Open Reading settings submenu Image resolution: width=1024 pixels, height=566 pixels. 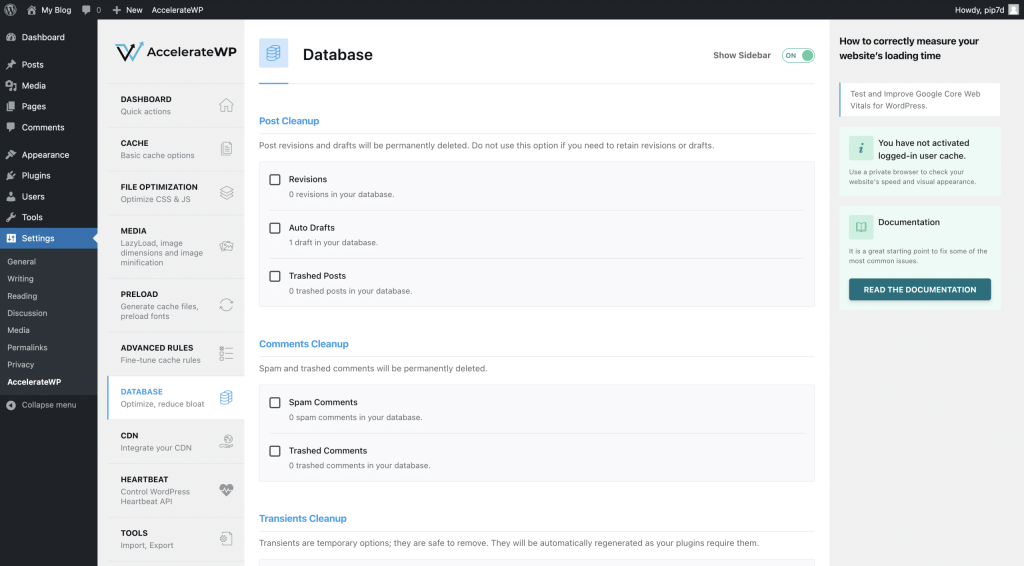(22, 296)
